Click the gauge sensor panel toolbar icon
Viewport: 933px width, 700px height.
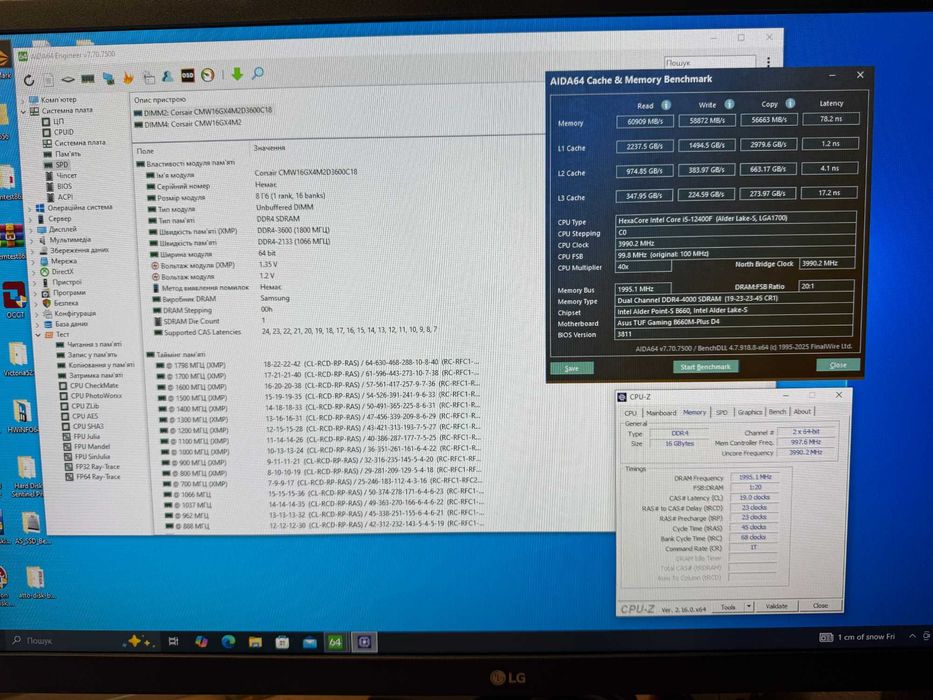tap(207, 75)
